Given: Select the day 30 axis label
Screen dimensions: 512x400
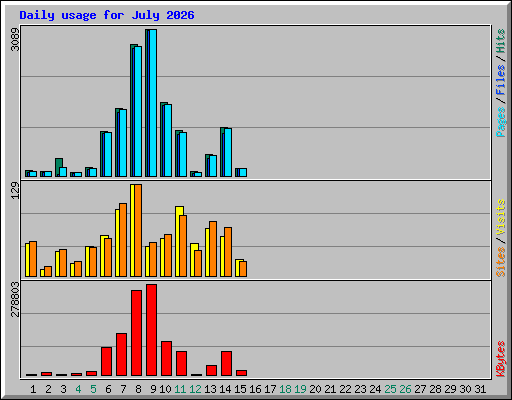Looking at the screenshot, I should 465,389.
